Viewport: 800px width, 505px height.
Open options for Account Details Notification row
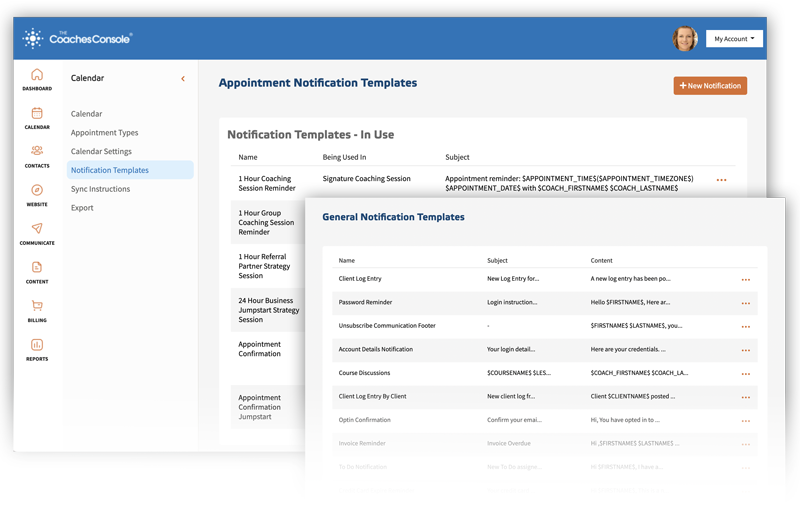(746, 350)
